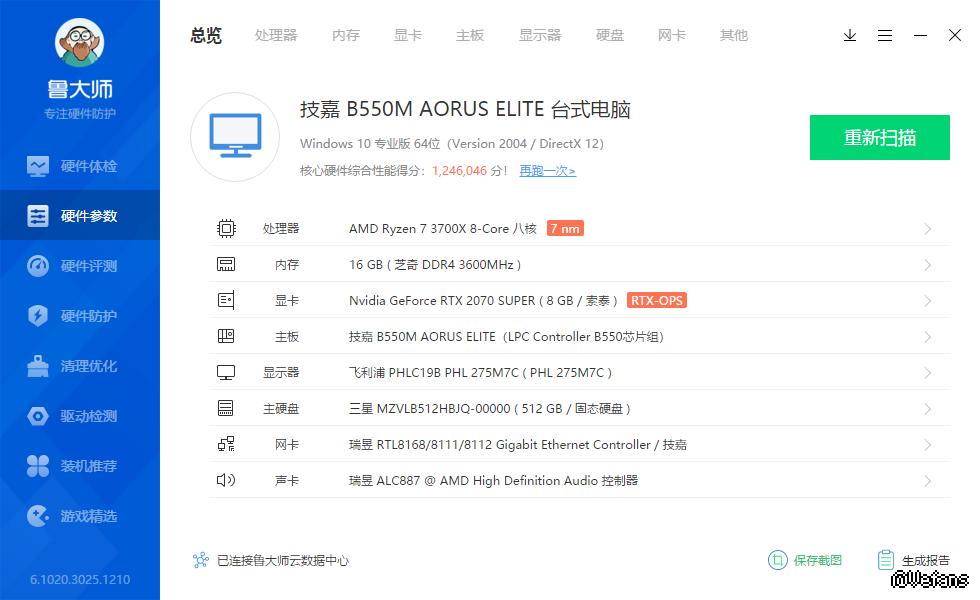Open 硬件评测 in the sidebar
The height and width of the screenshot is (600, 980).
pos(80,266)
